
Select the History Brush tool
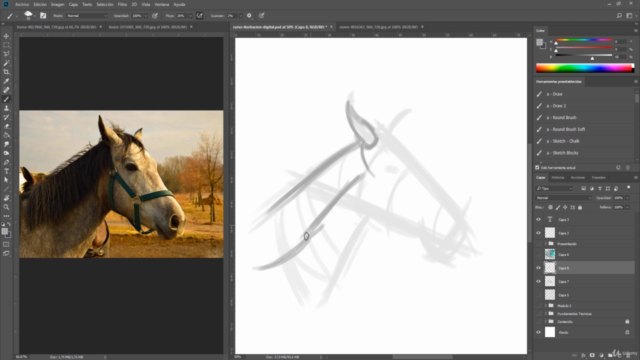(7, 117)
